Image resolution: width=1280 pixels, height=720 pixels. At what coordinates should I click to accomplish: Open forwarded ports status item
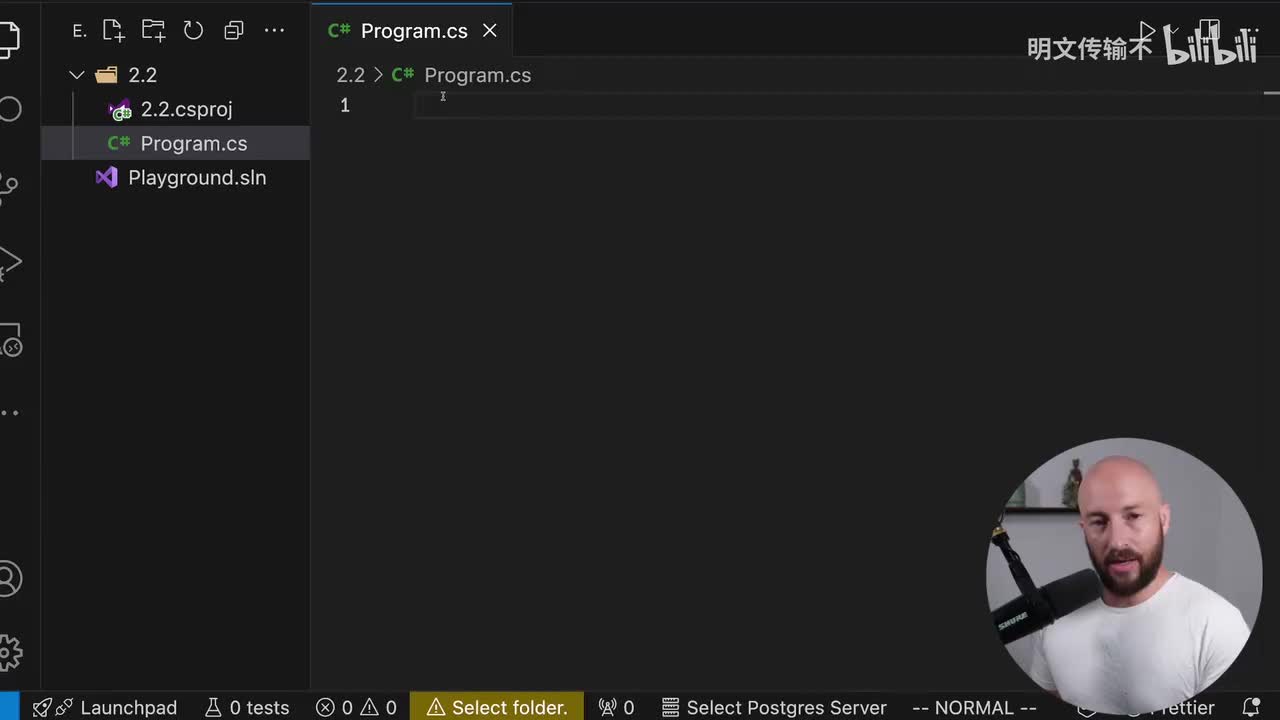(x=616, y=707)
